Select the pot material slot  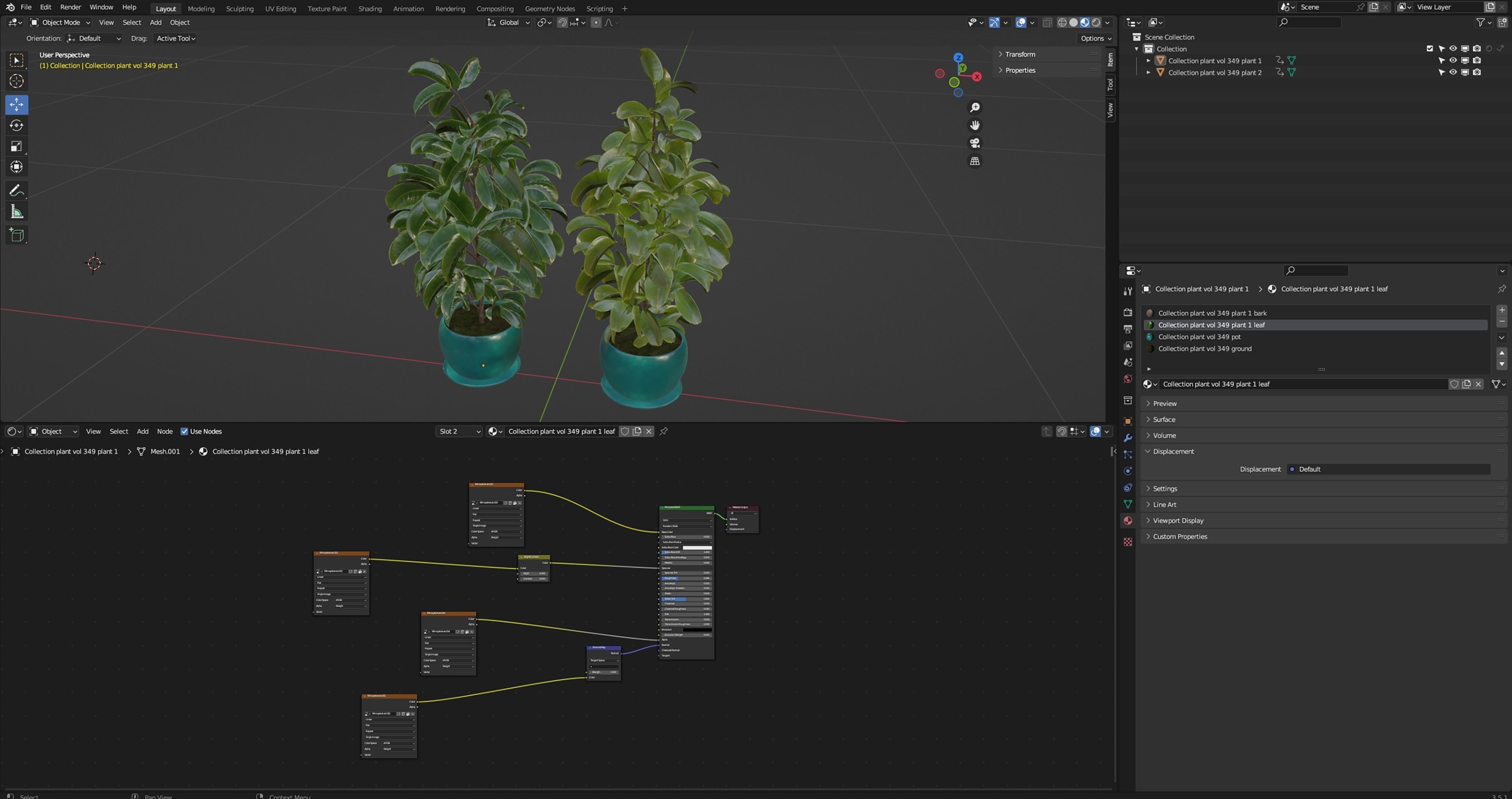click(x=1315, y=337)
